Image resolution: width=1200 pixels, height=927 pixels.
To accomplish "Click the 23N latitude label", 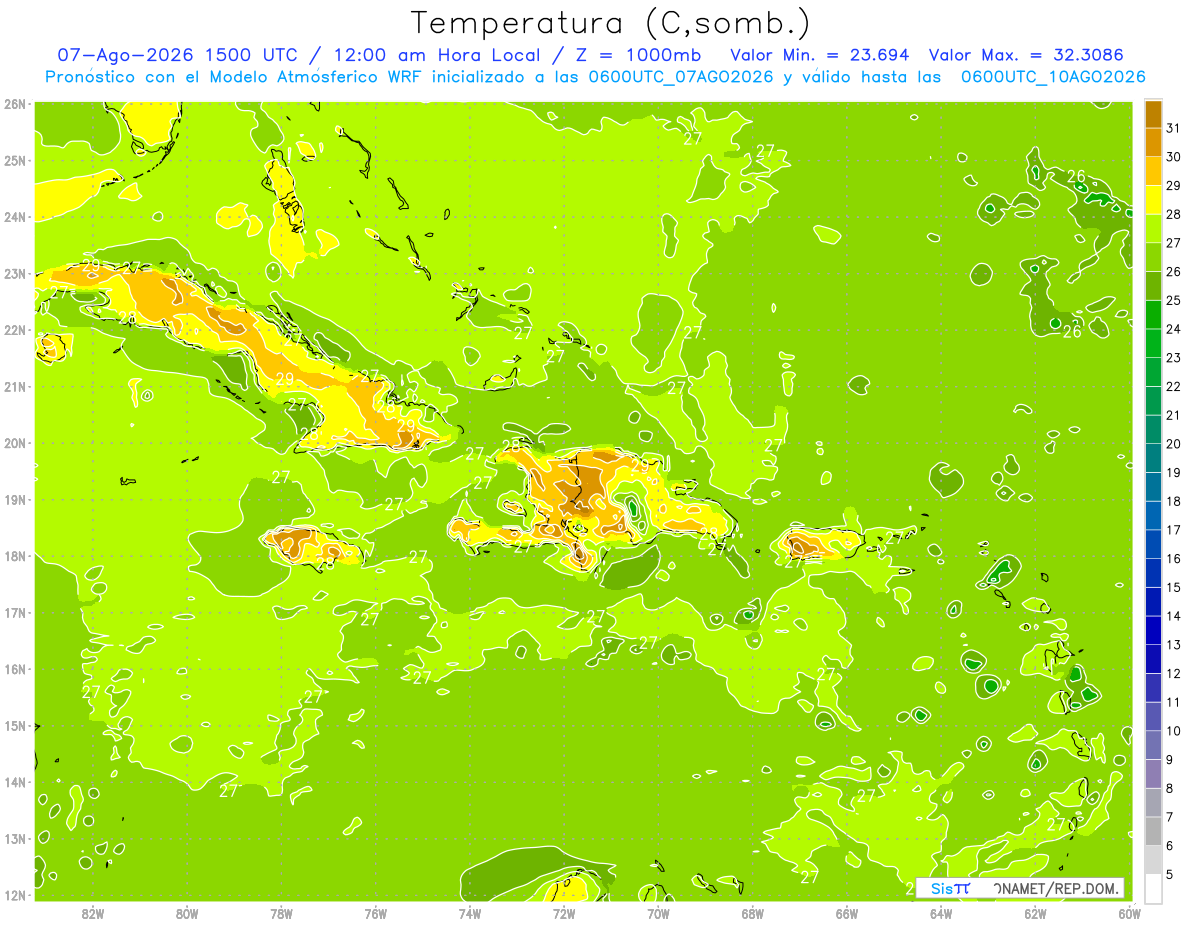I will tap(15, 274).
